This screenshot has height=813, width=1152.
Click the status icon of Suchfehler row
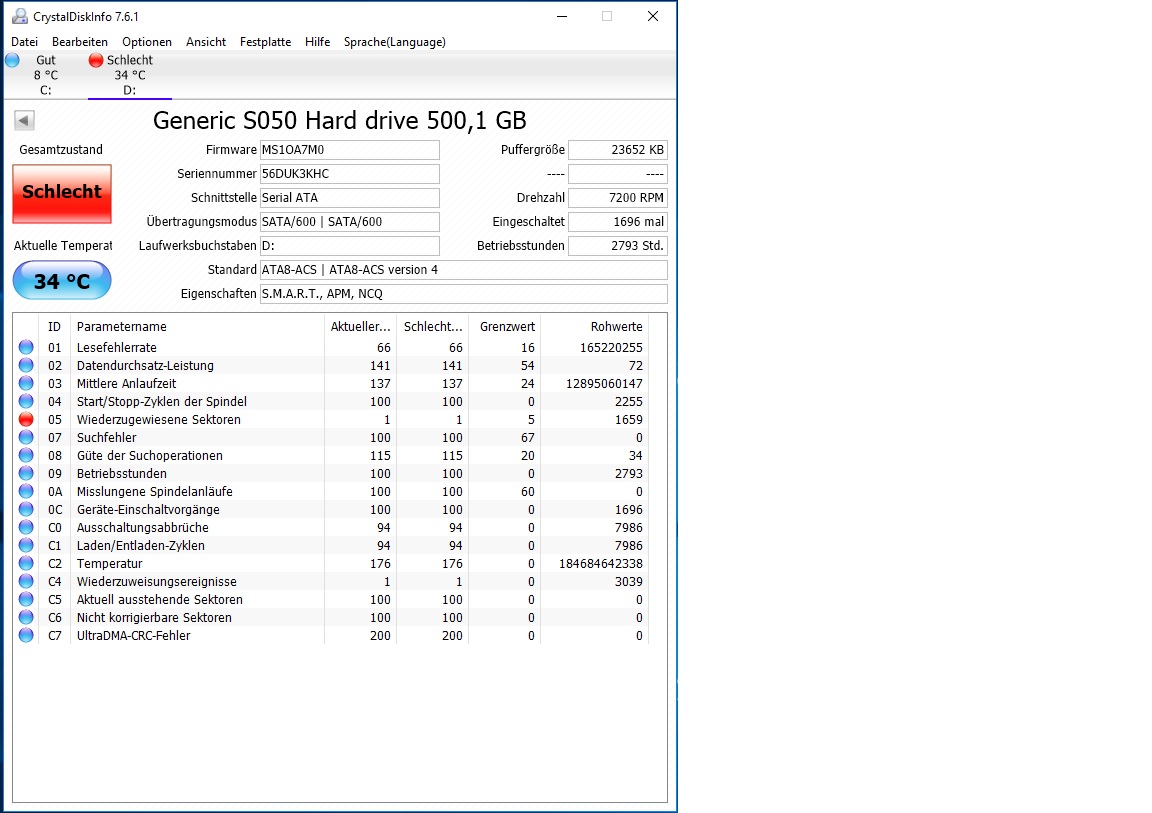pos(26,437)
